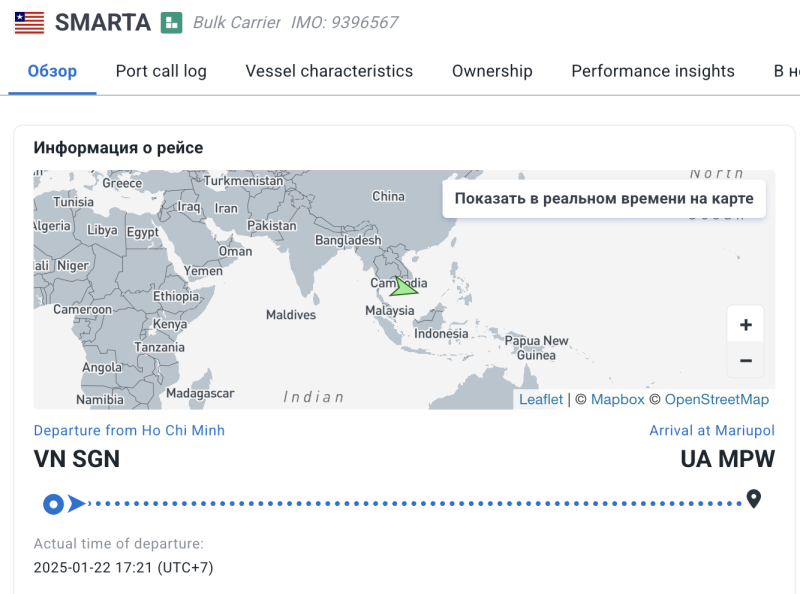
Task: Zoom out using the map minus icon
Action: coord(746,359)
